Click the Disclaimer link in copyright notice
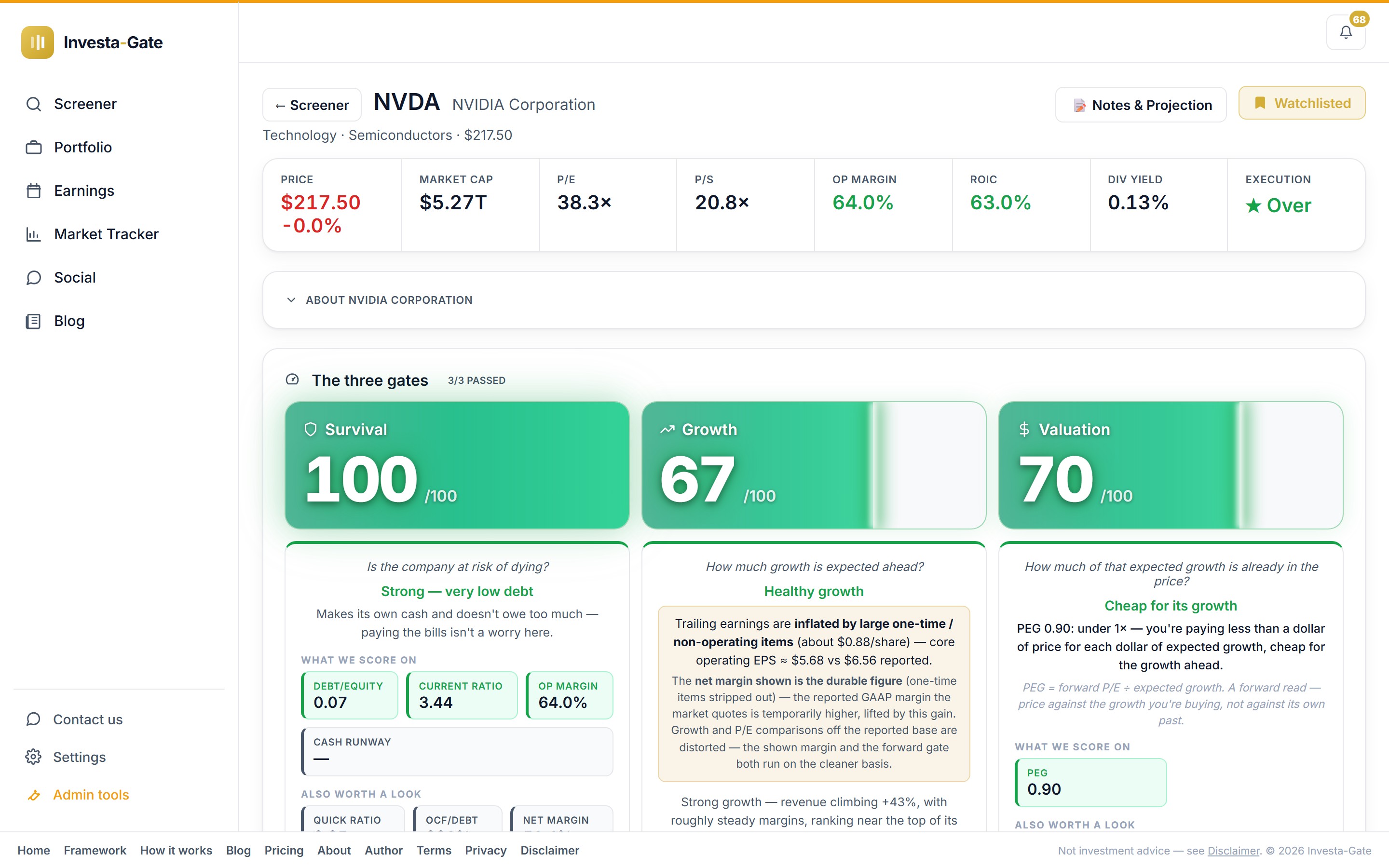This screenshot has height=868, width=1389. point(1233,851)
